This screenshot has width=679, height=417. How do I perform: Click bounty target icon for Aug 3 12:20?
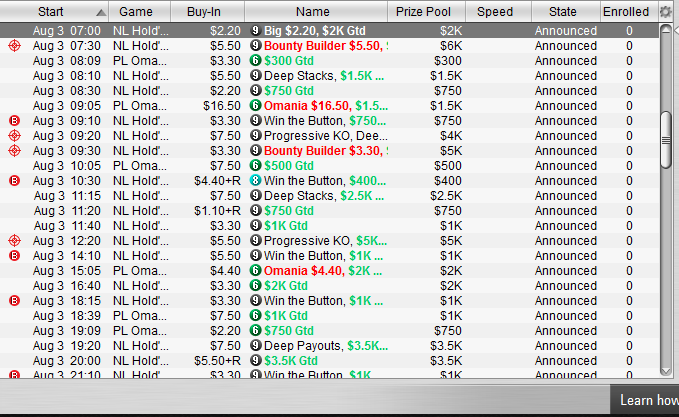14,240
